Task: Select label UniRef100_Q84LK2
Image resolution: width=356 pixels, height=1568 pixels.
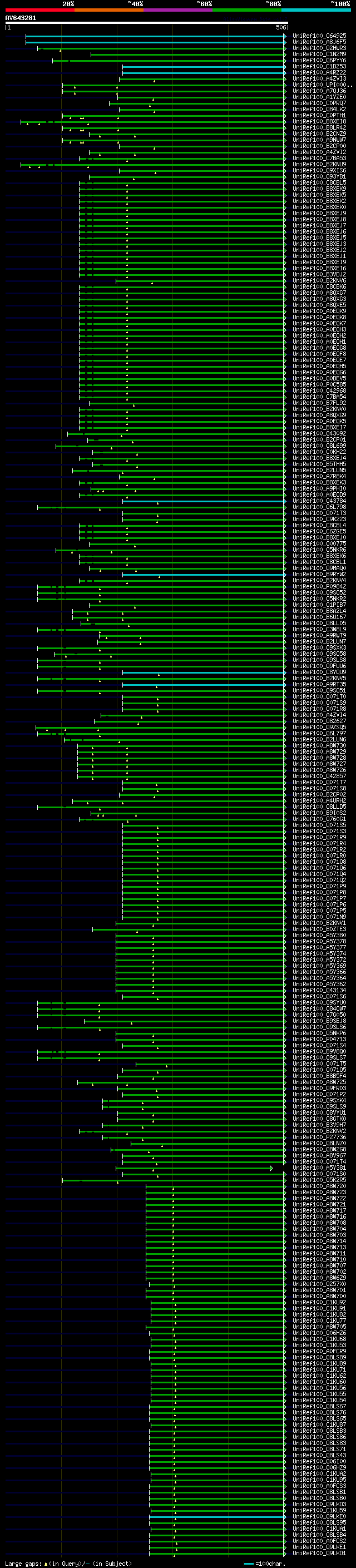Action: coord(319,110)
